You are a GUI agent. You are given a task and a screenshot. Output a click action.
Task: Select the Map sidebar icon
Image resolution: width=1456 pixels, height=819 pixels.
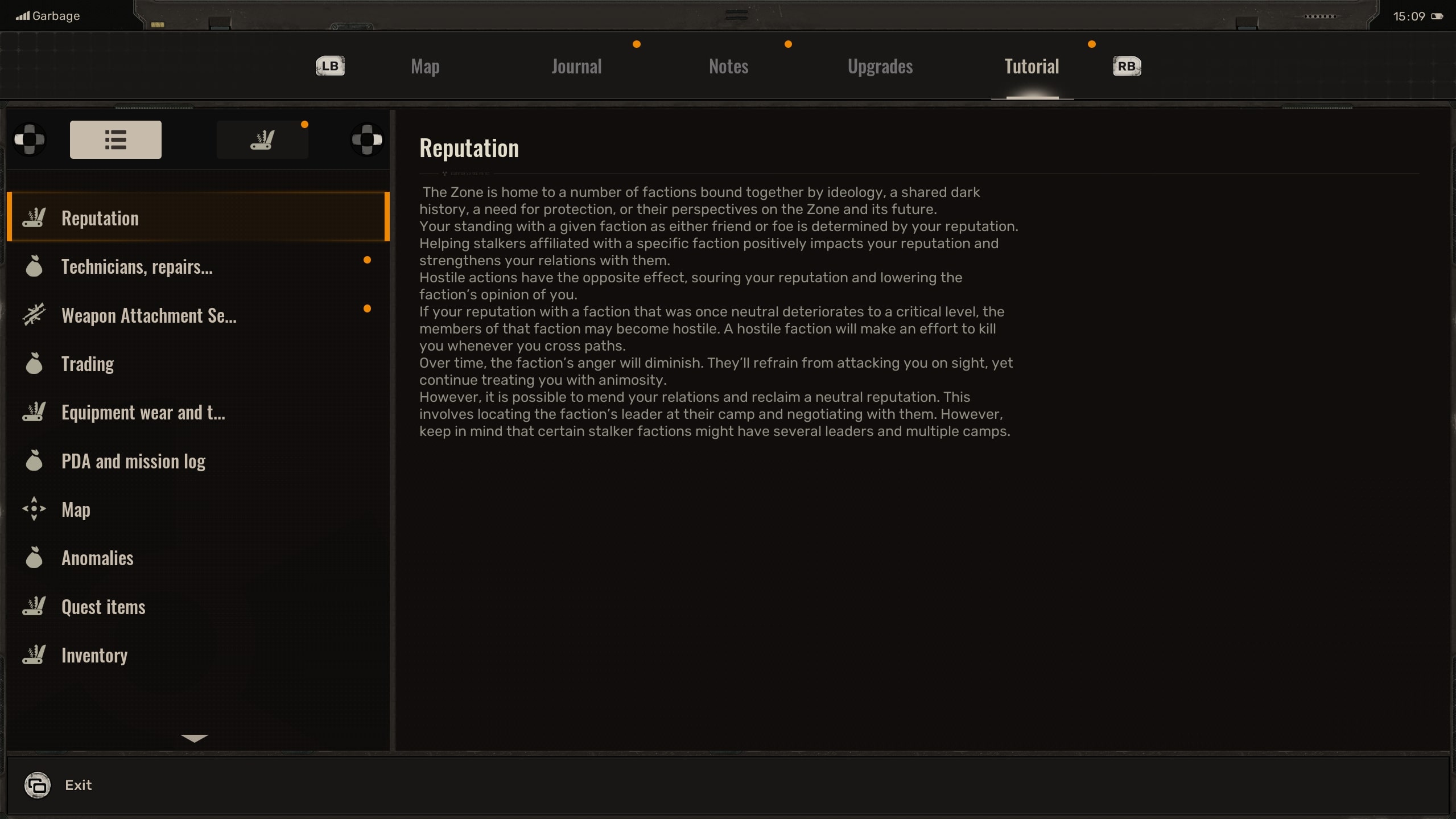[35, 509]
